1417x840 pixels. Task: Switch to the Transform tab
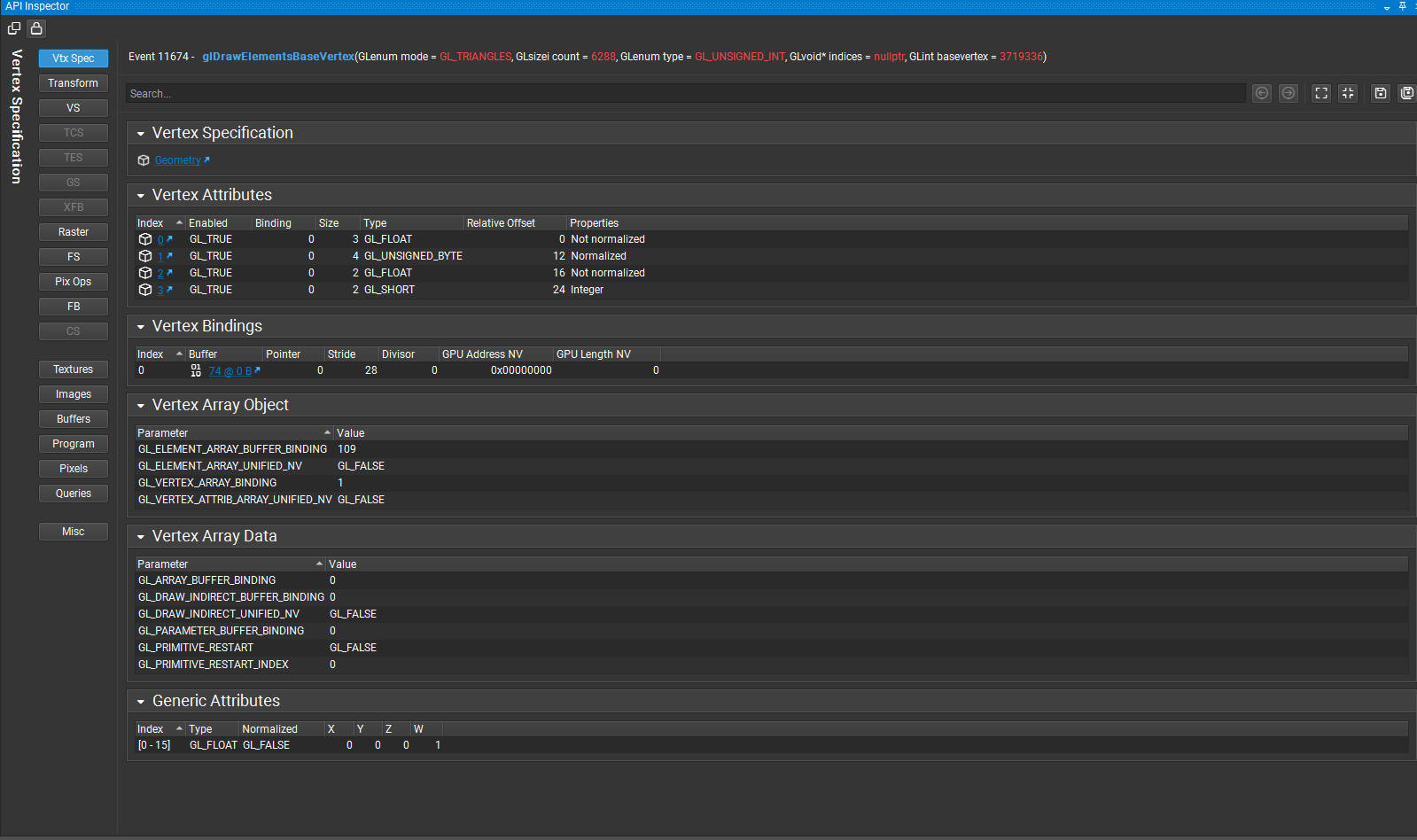74,83
